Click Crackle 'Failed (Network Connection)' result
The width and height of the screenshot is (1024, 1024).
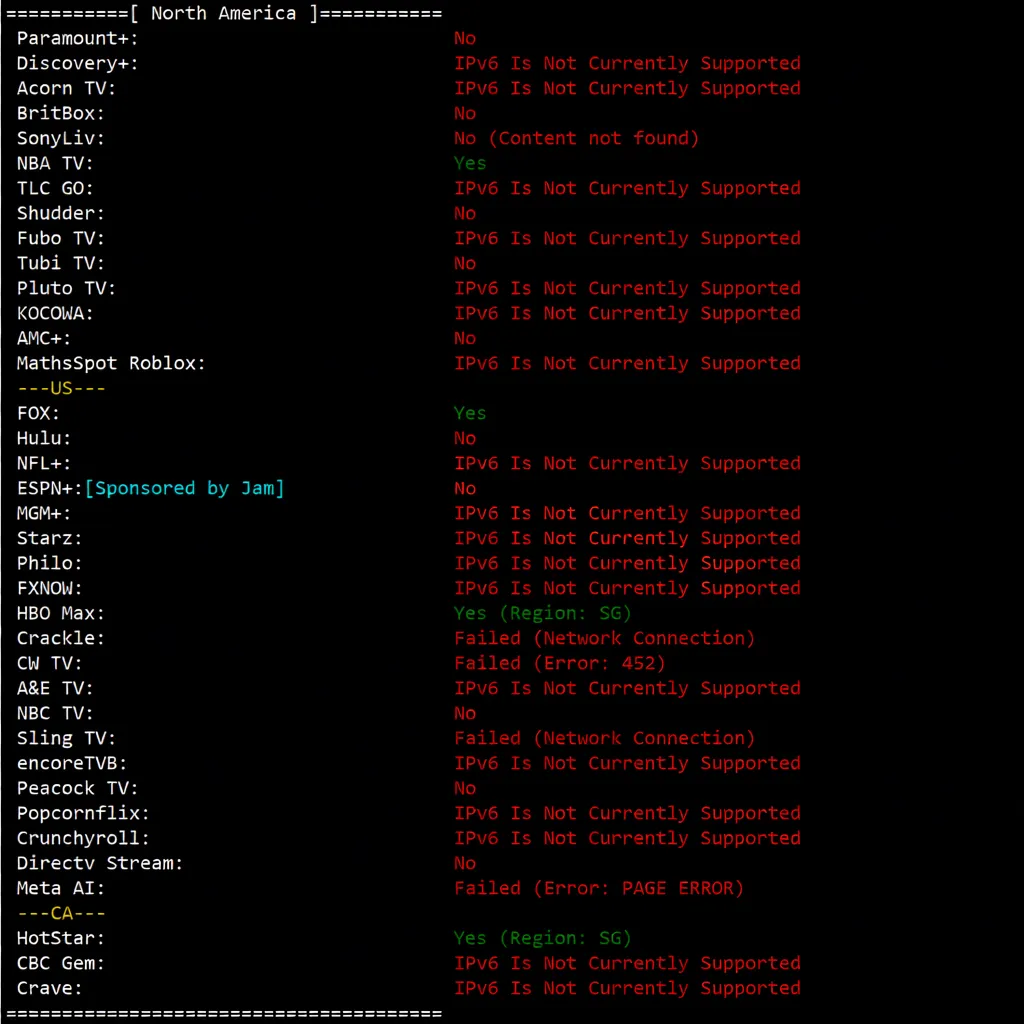click(x=604, y=638)
